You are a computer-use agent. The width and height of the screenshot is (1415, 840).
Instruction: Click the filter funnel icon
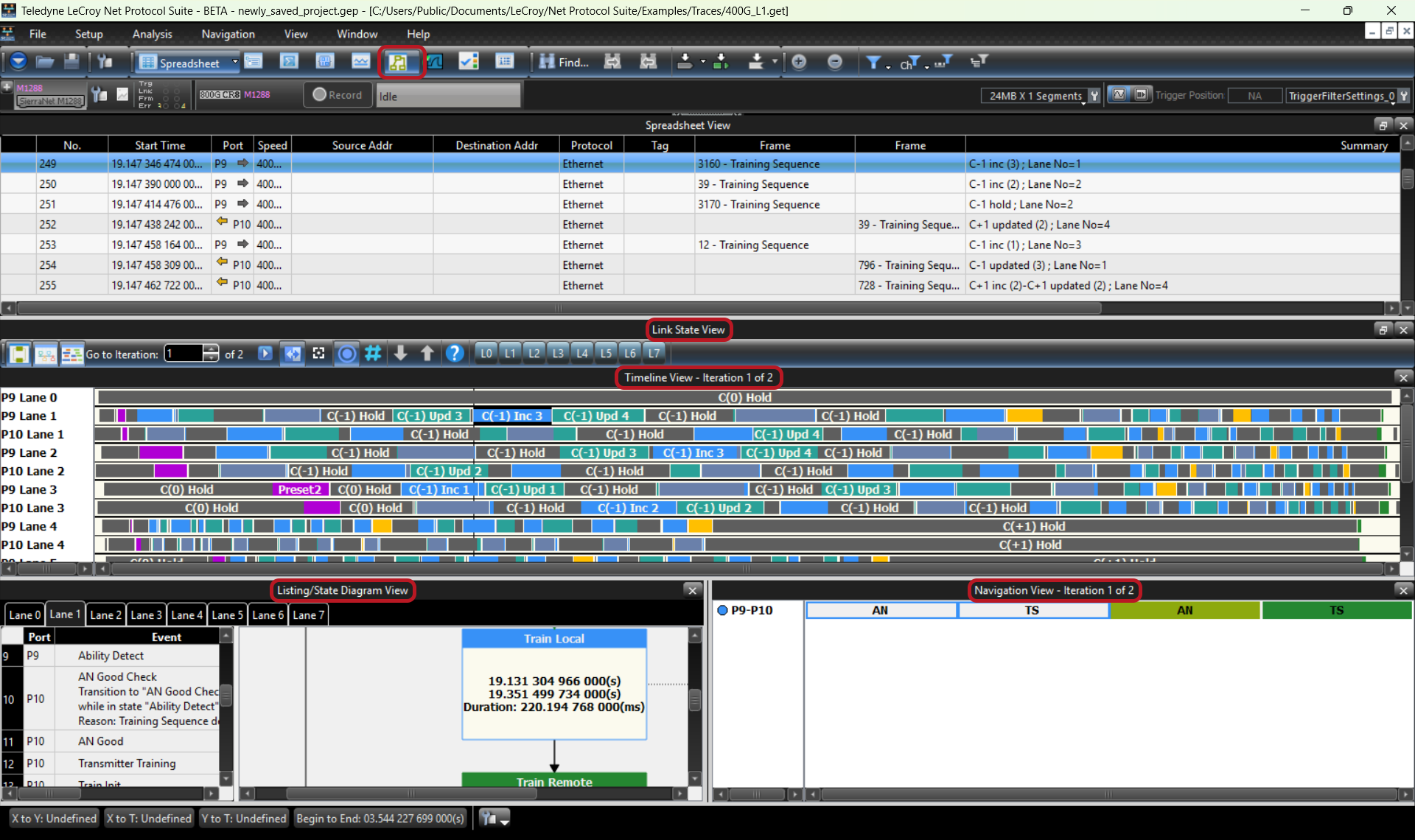pyautogui.click(x=873, y=63)
